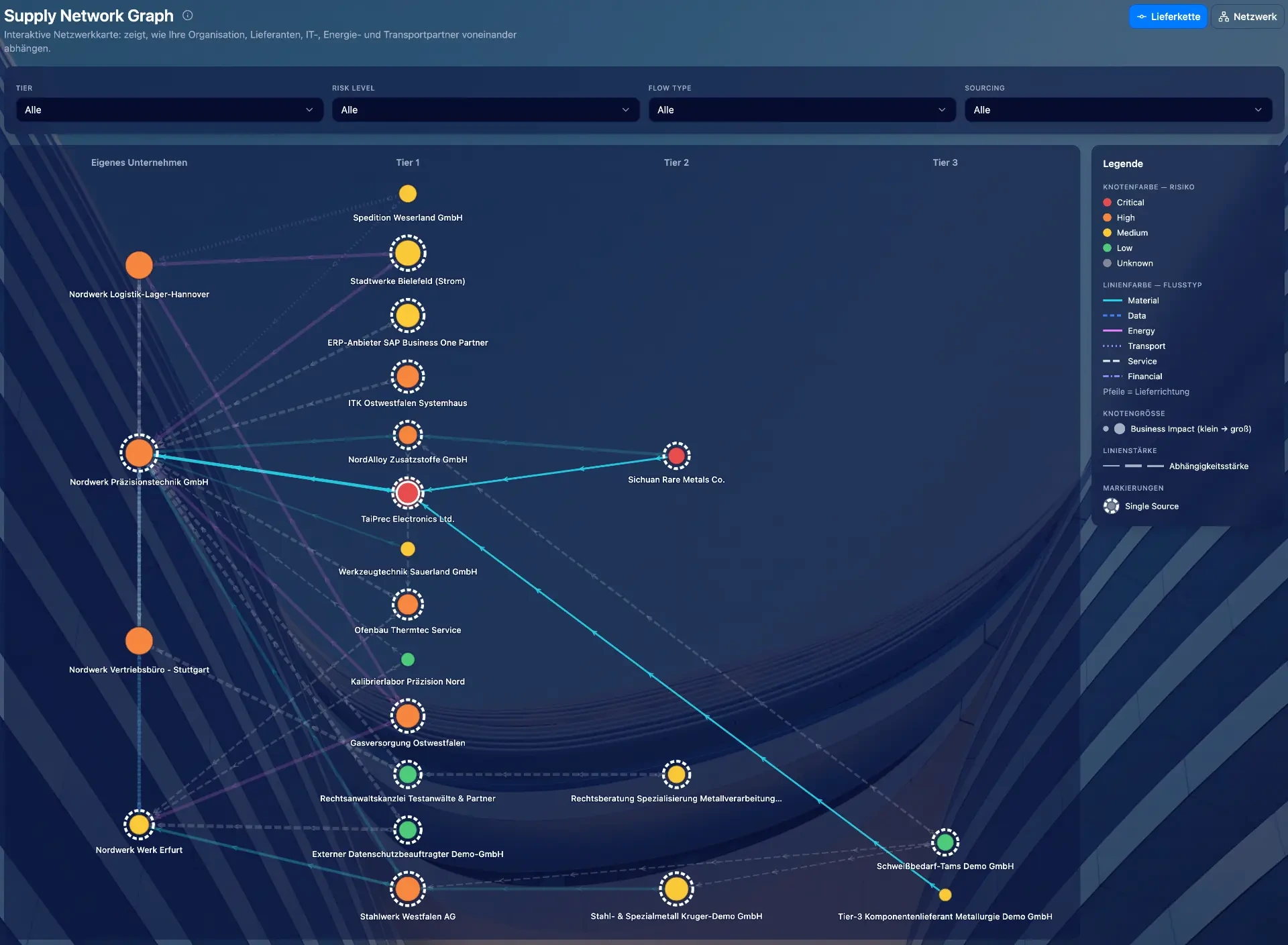This screenshot has height=945, width=1288.
Task: Open the Flow Type filter dropdown
Action: pos(802,110)
